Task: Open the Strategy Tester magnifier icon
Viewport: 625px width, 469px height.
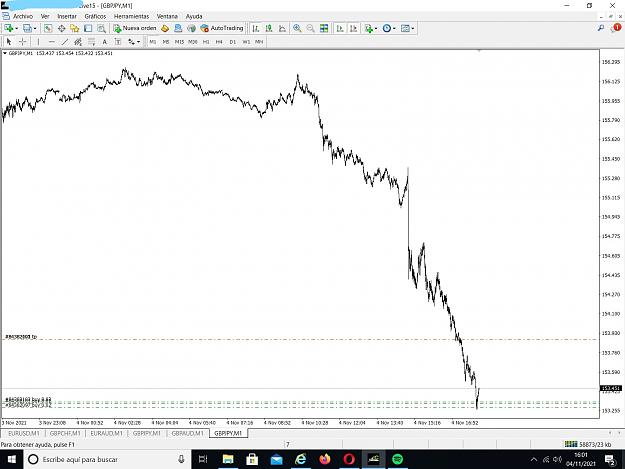Action: [102, 28]
